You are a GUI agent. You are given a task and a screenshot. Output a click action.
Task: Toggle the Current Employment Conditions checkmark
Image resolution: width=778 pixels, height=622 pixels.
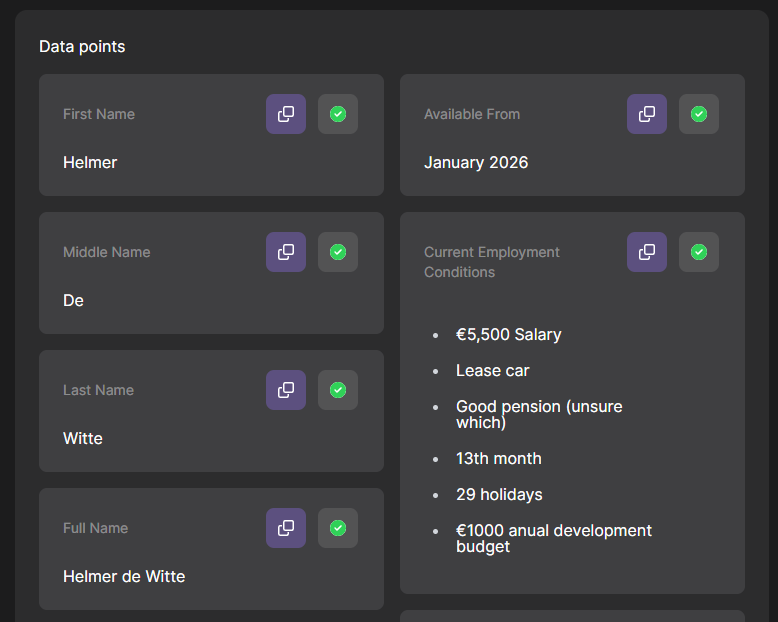(699, 252)
